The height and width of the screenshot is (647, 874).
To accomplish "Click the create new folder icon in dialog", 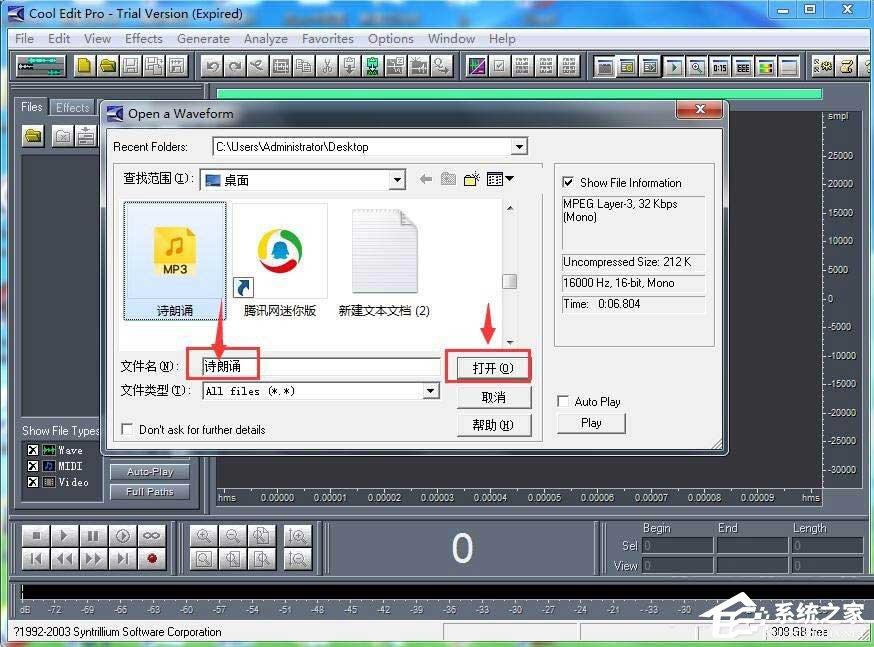I will pyautogui.click(x=471, y=180).
